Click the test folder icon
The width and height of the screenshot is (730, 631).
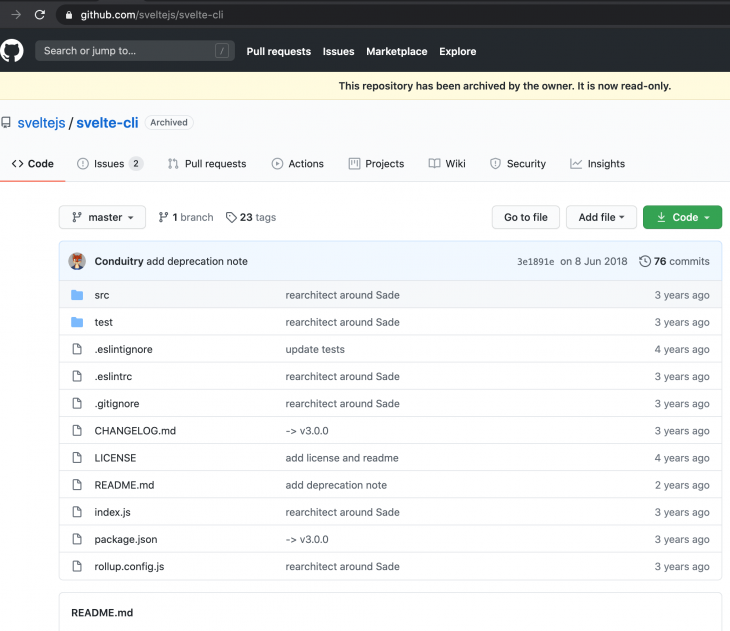(77, 322)
